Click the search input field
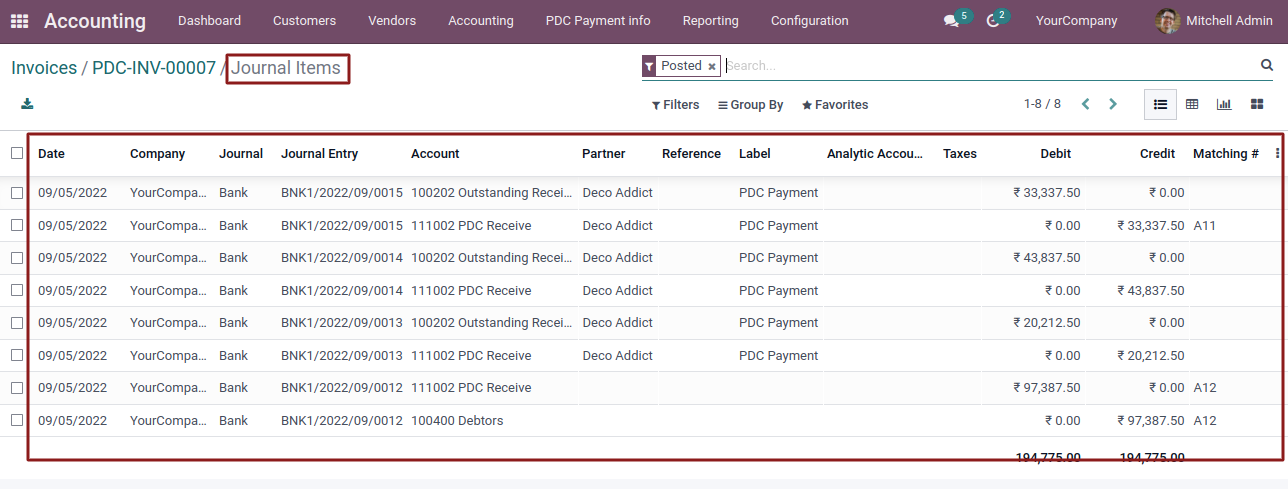Image resolution: width=1288 pixels, height=489 pixels. point(990,66)
